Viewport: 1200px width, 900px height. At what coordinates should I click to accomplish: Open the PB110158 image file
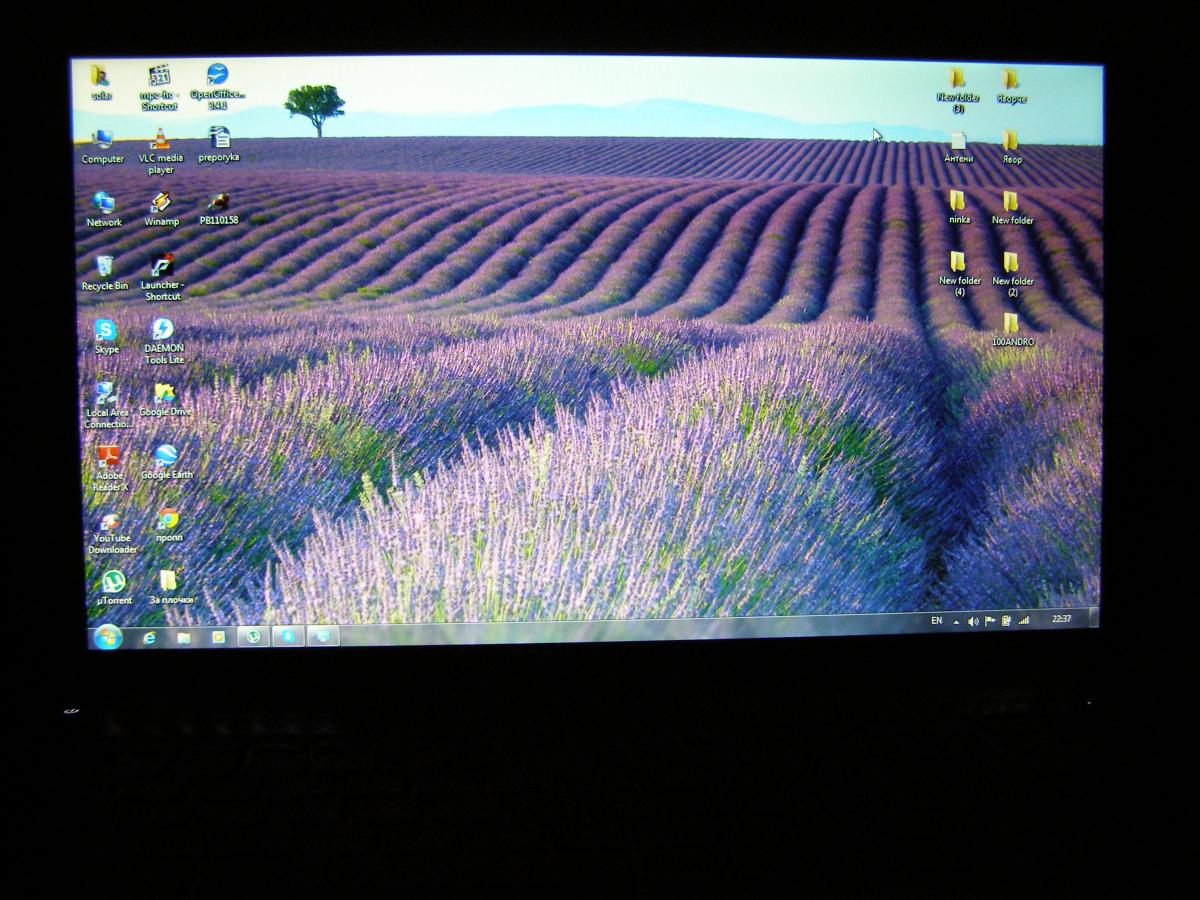pos(219,202)
